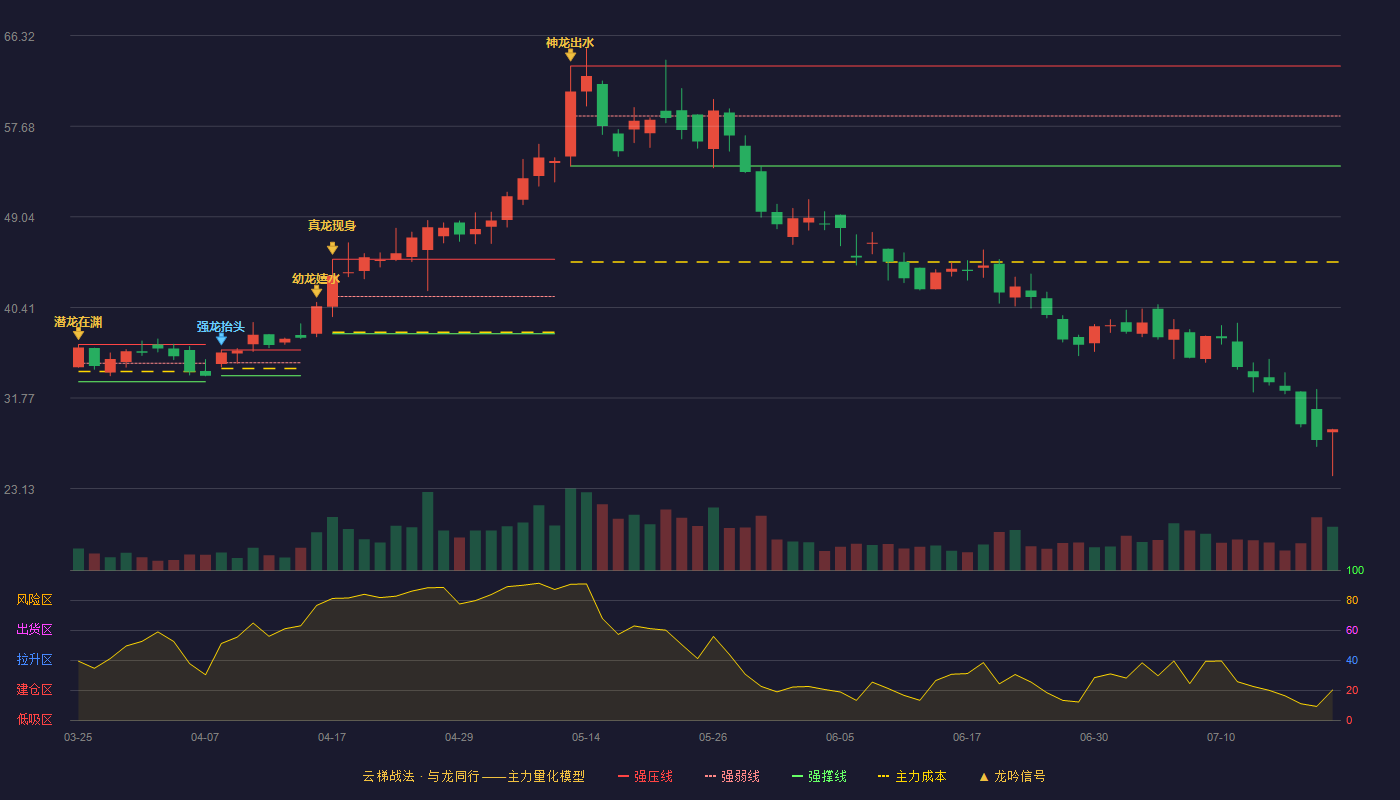Click the 04-17 date axis label
Screen dimensions: 1400x800
[x=332, y=737]
